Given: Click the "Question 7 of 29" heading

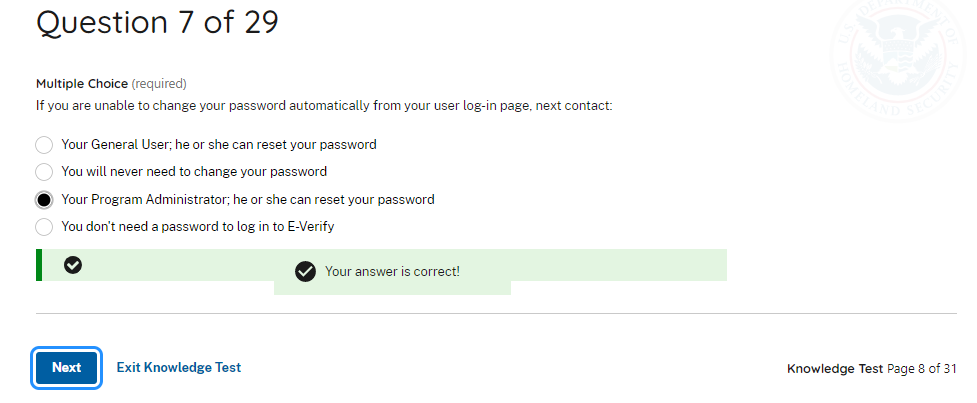Looking at the screenshot, I should click(x=157, y=23).
